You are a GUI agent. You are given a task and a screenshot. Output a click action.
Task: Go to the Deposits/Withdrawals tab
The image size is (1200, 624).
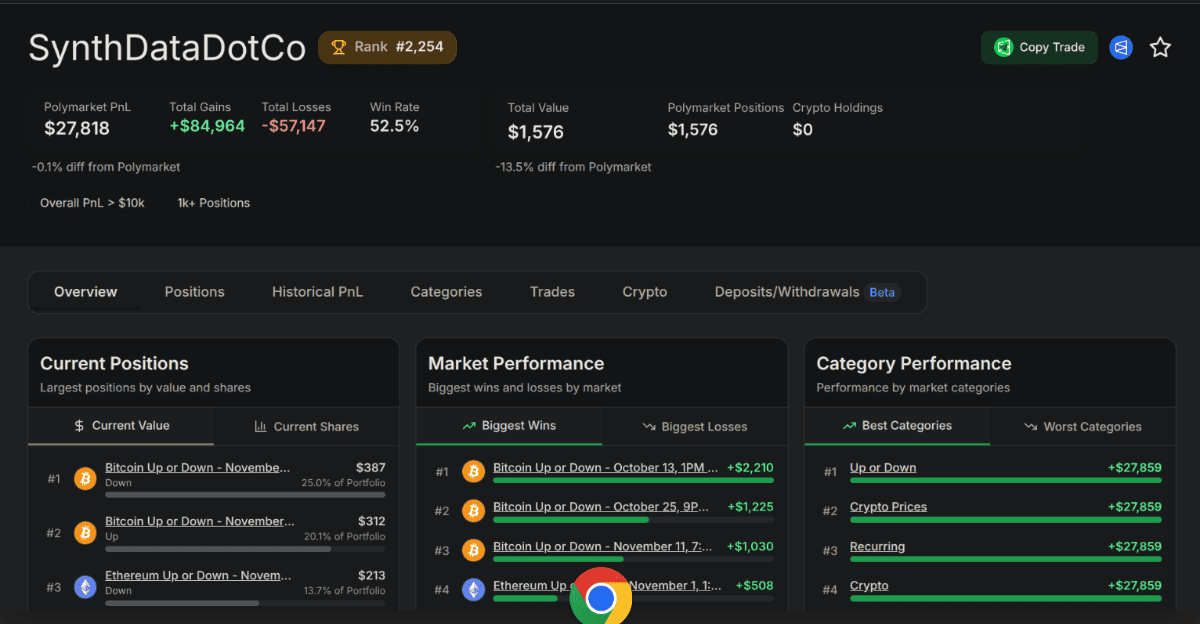[786, 292]
